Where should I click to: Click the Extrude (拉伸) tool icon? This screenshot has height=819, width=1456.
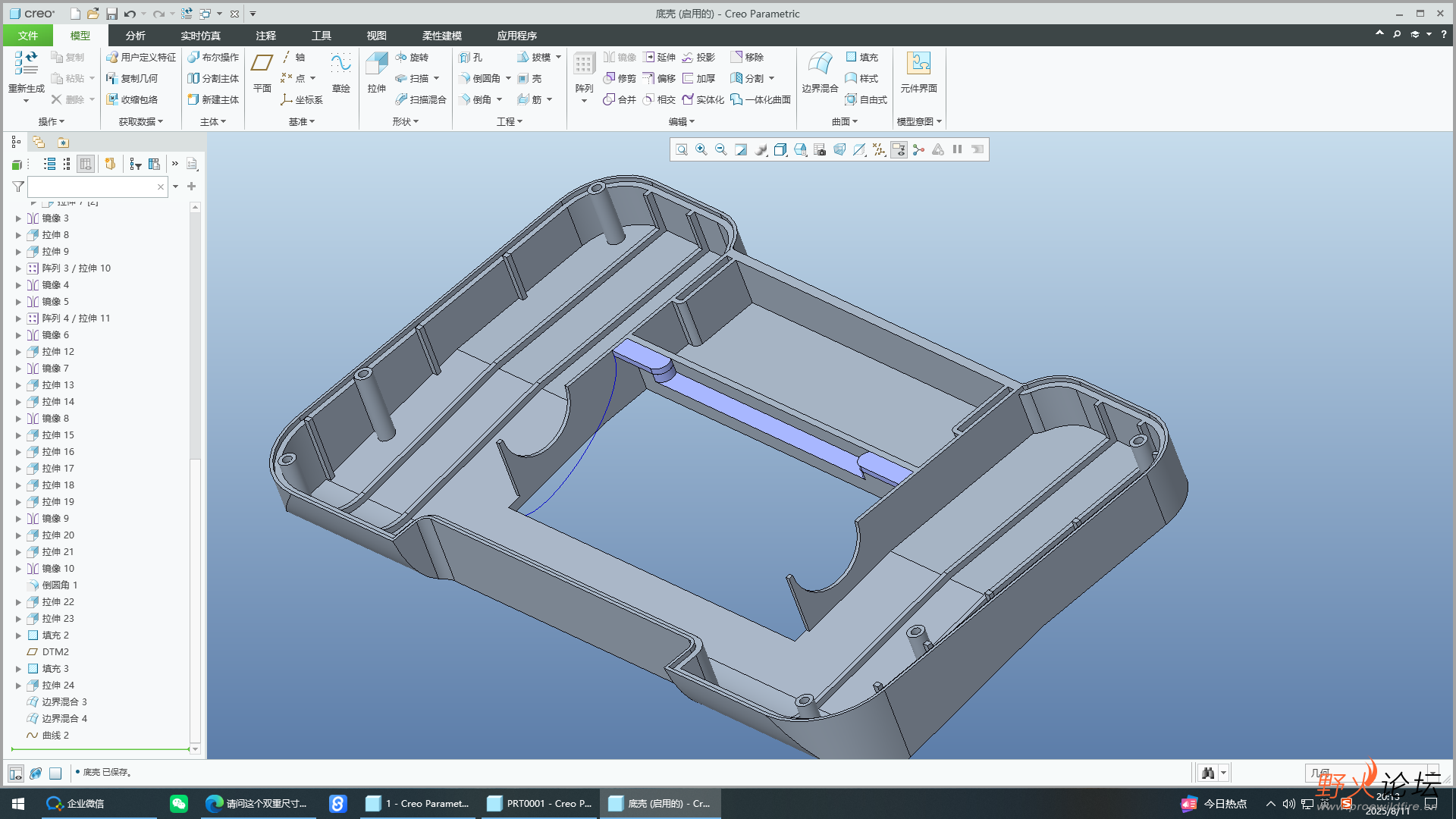(x=377, y=64)
